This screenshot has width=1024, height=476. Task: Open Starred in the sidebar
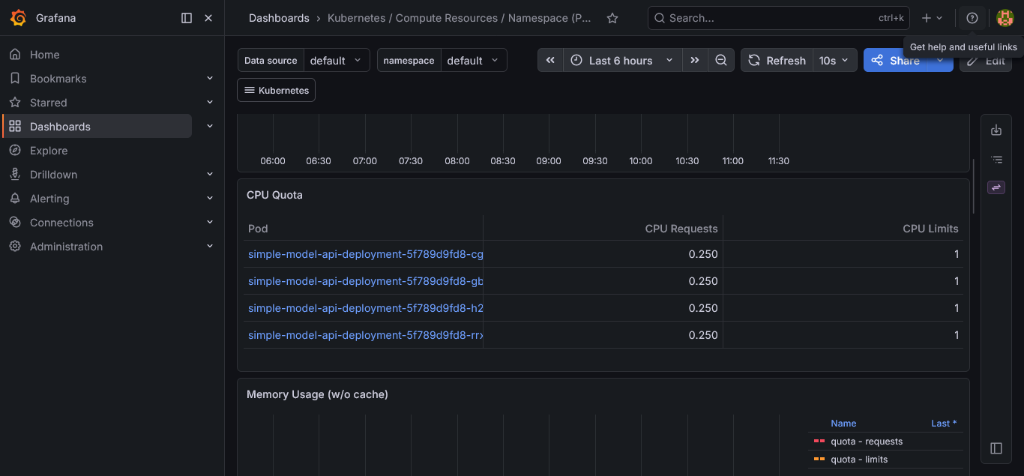(x=48, y=103)
